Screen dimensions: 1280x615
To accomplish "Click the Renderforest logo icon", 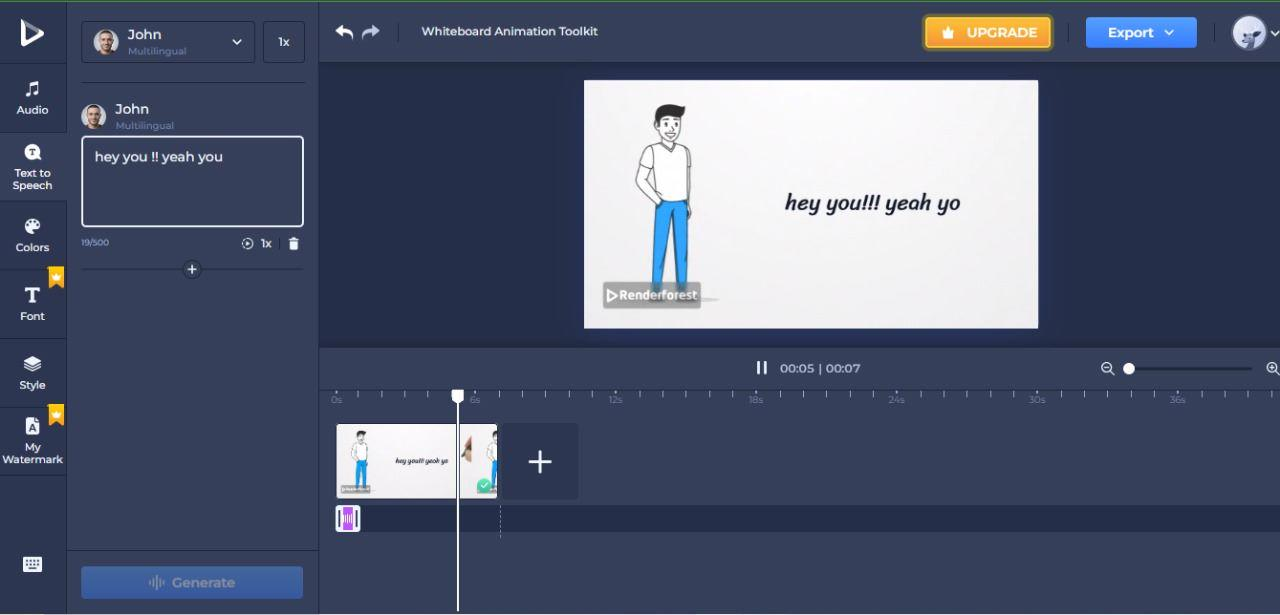I will (32, 33).
